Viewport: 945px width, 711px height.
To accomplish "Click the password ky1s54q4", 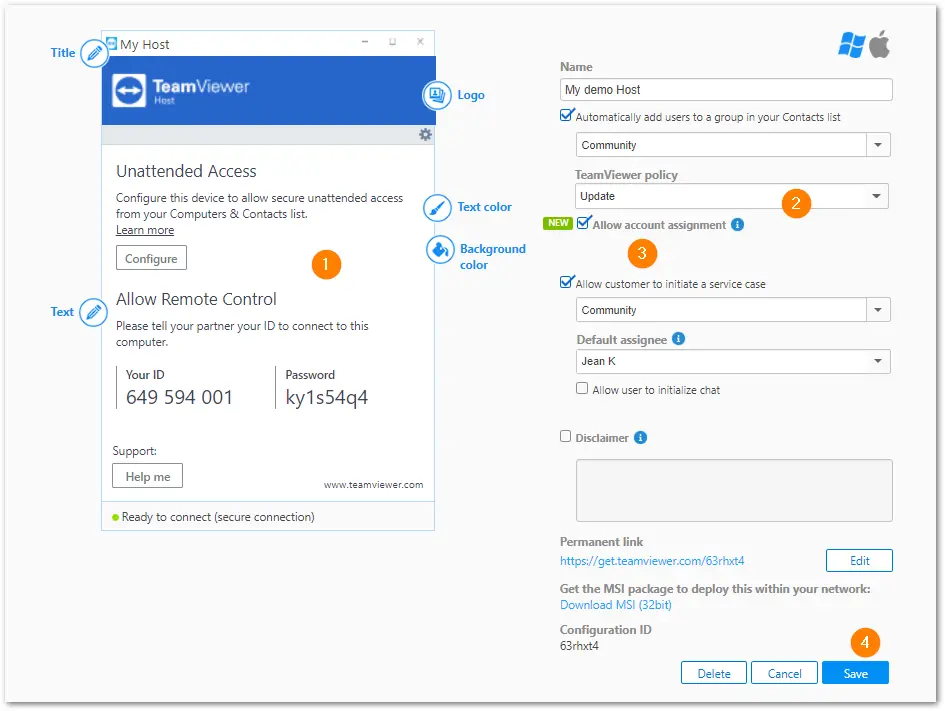I will pyautogui.click(x=327, y=398).
